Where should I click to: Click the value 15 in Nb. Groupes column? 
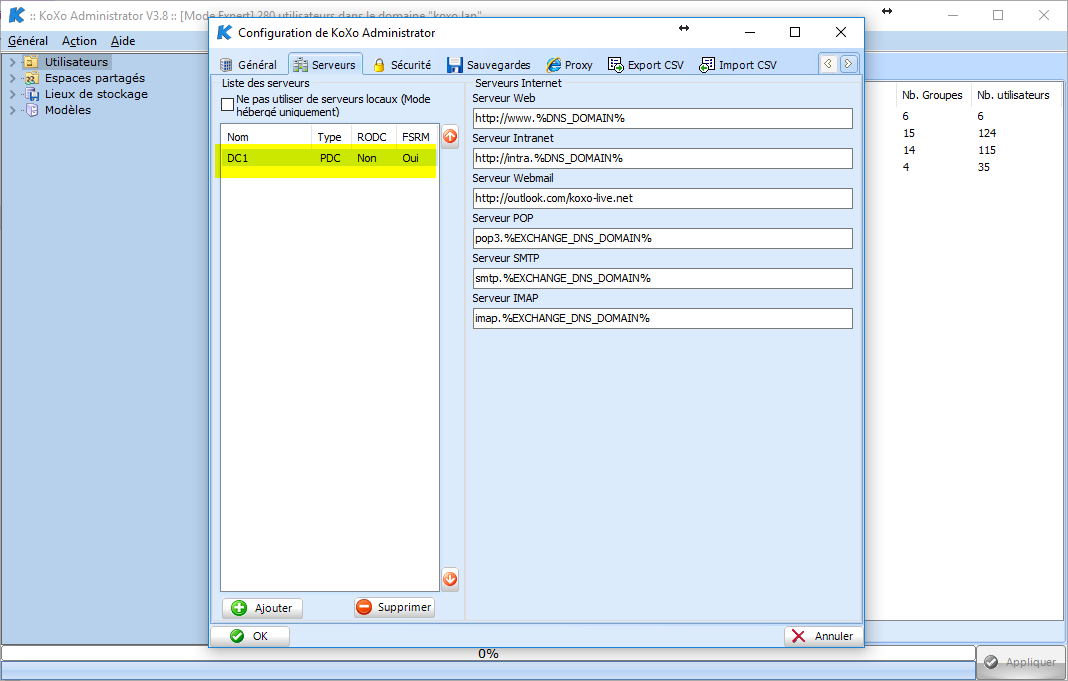coord(909,133)
